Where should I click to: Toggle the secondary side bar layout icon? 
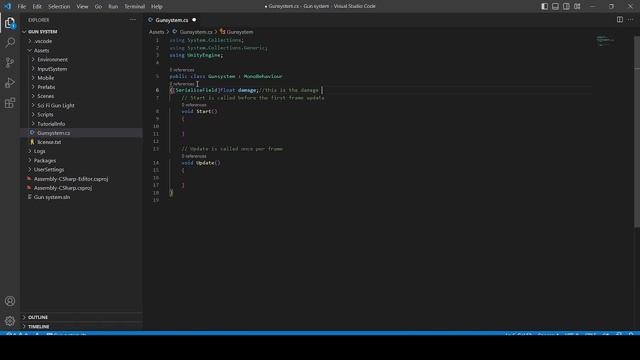click(566, 6)
